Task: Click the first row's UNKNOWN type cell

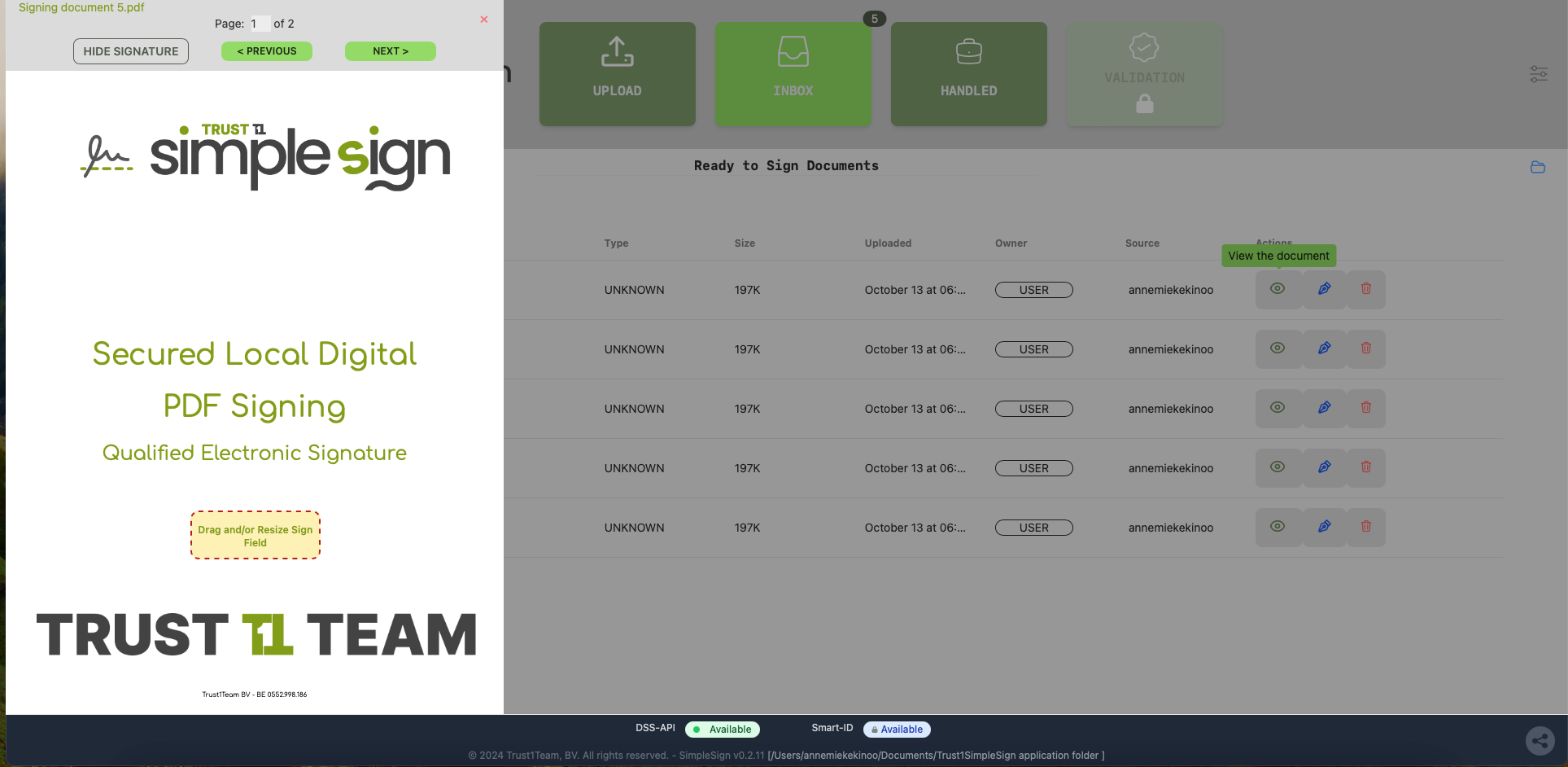Action: (635, 290)
